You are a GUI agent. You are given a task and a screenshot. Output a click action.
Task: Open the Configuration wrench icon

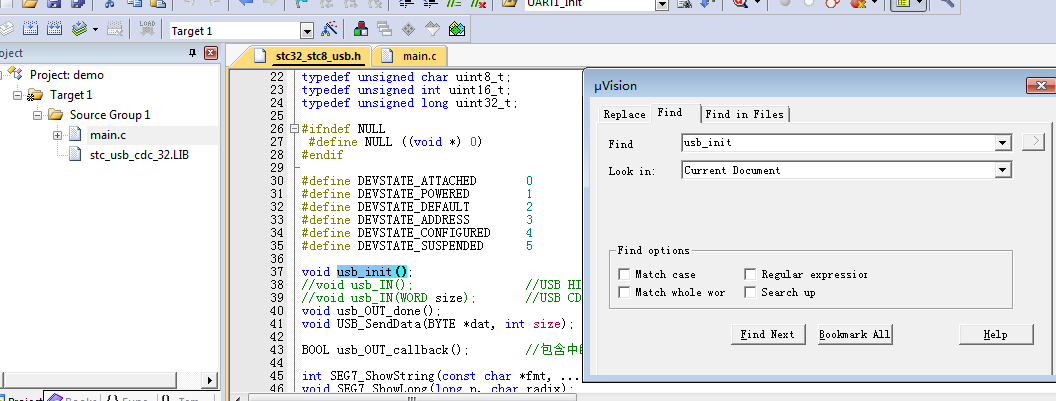pyautogui.click(x=946, y=3)
